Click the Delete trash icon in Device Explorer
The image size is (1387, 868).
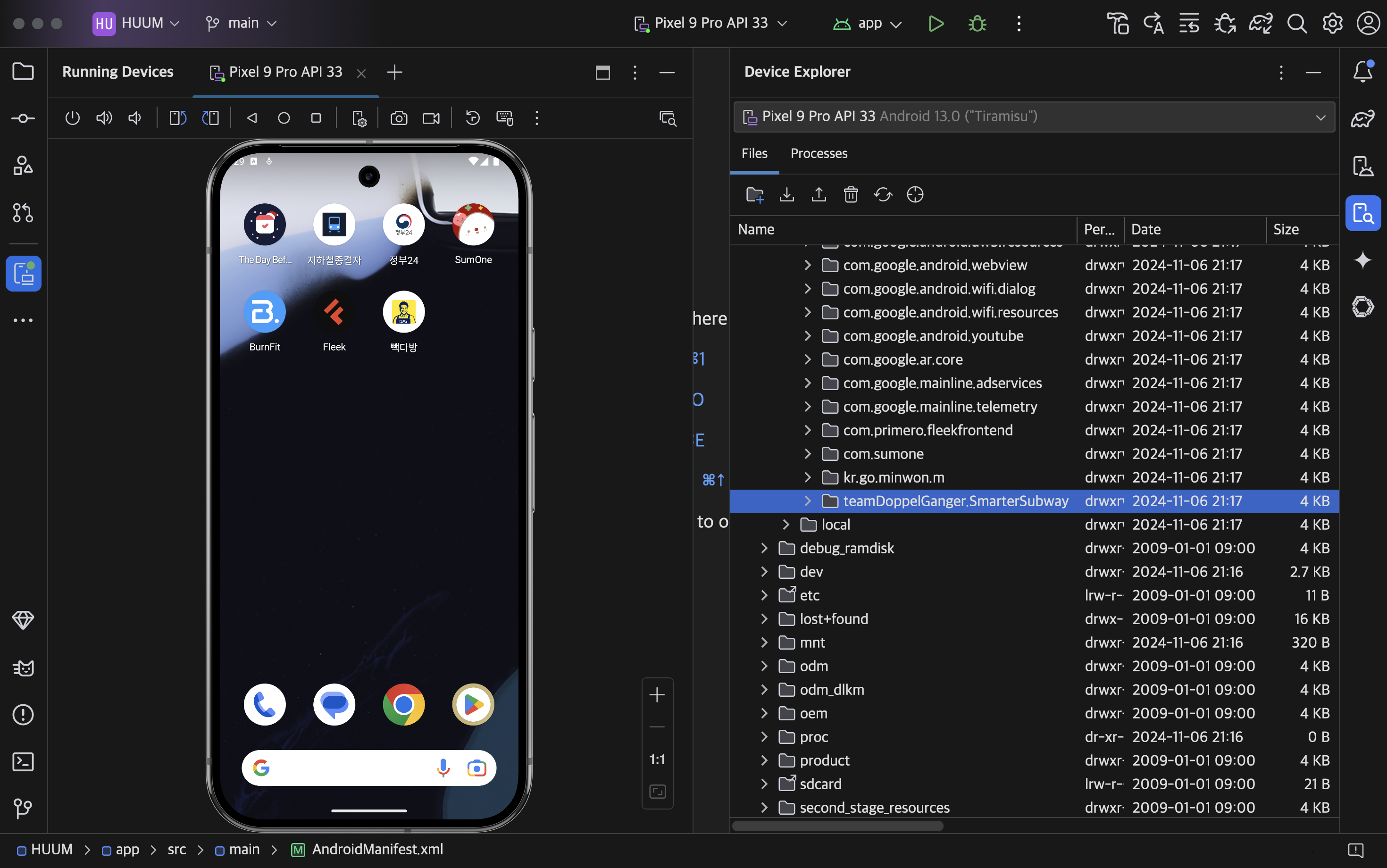(851, 195)
